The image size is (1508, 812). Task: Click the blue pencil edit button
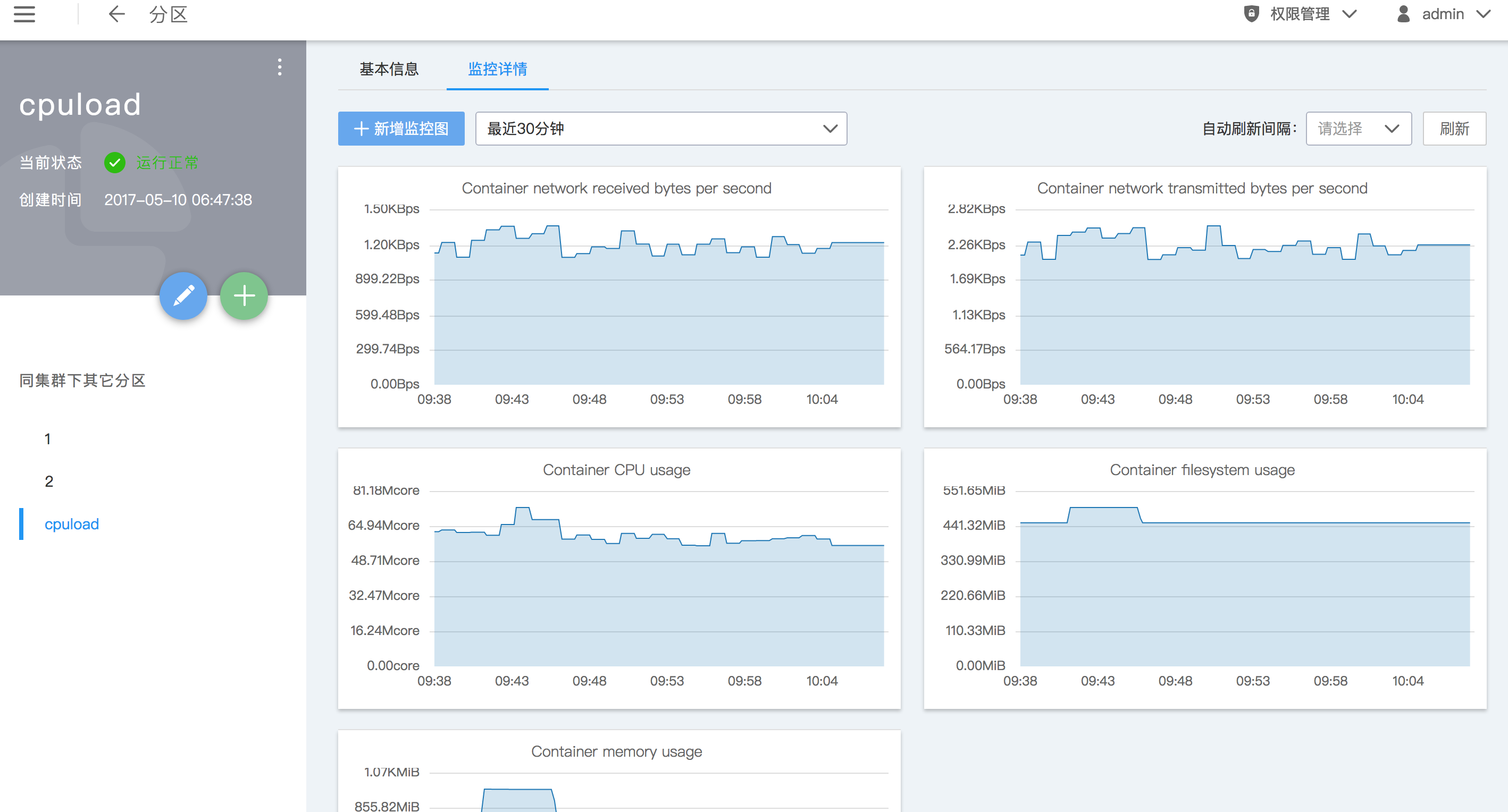point(184,296)
